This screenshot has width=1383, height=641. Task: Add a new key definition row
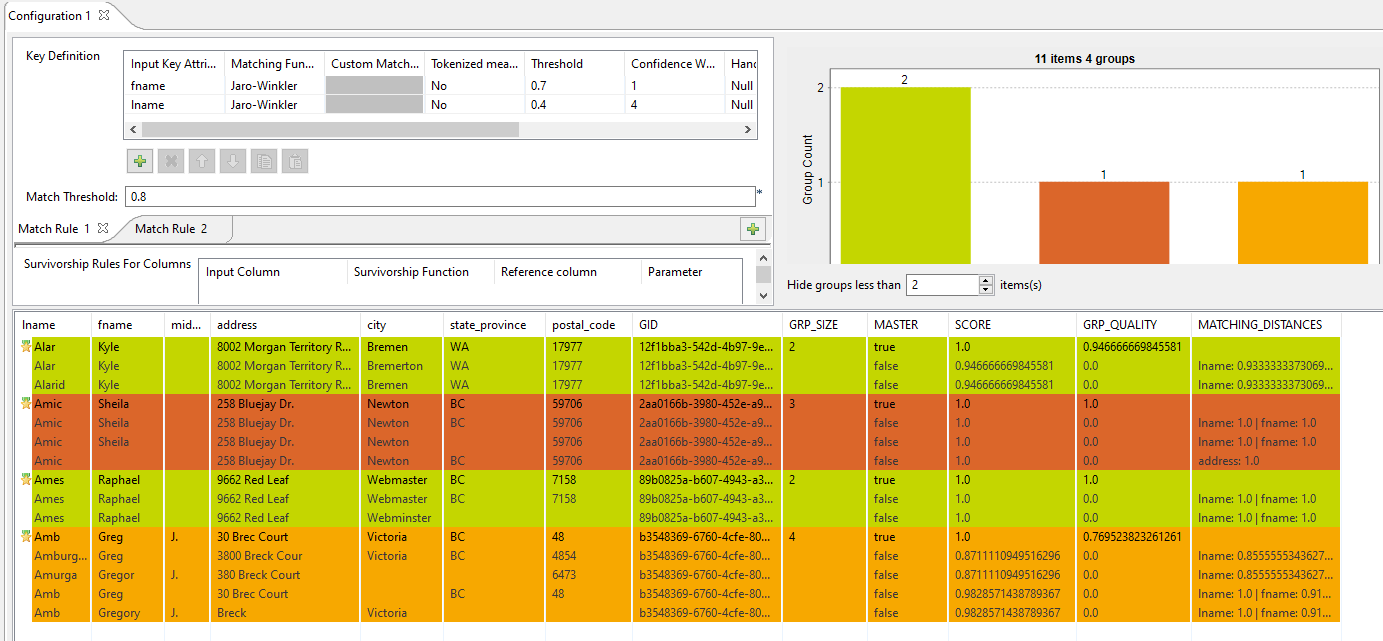click(x=140, y=161)
